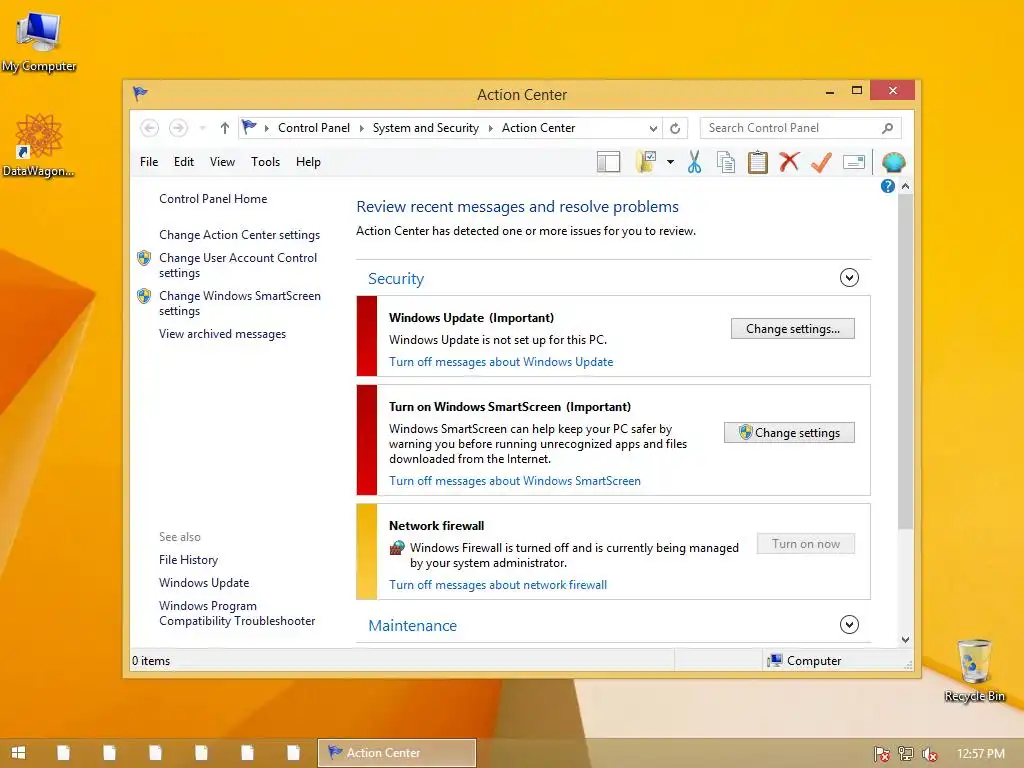1024x768 pixels.
Task: Click the red X Delete icon
Action: [x=789, y=161]
